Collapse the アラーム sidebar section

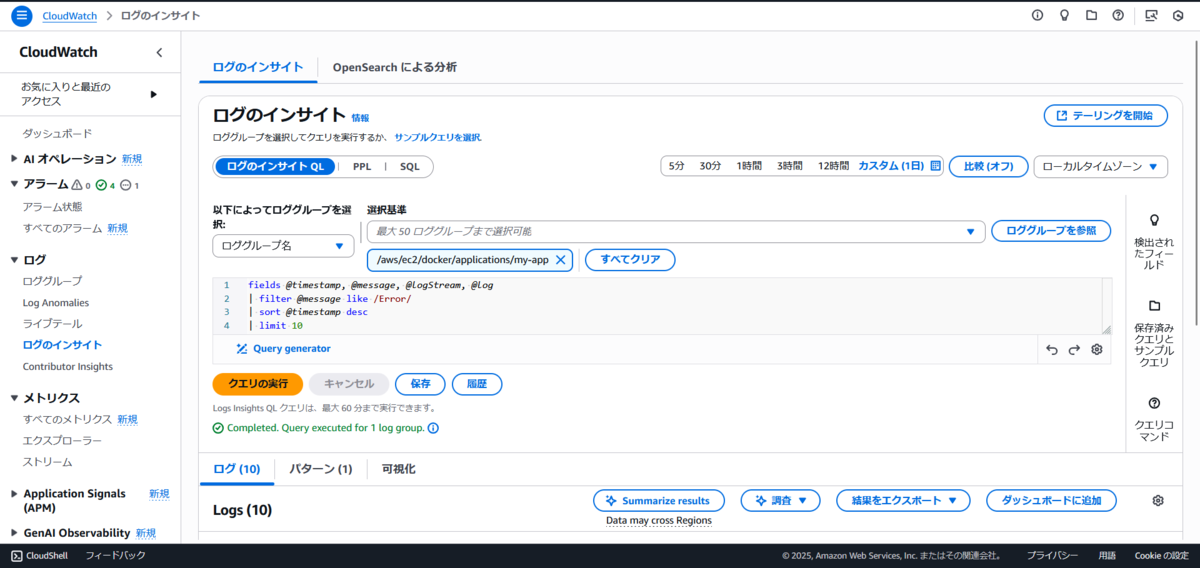point(15,184)
